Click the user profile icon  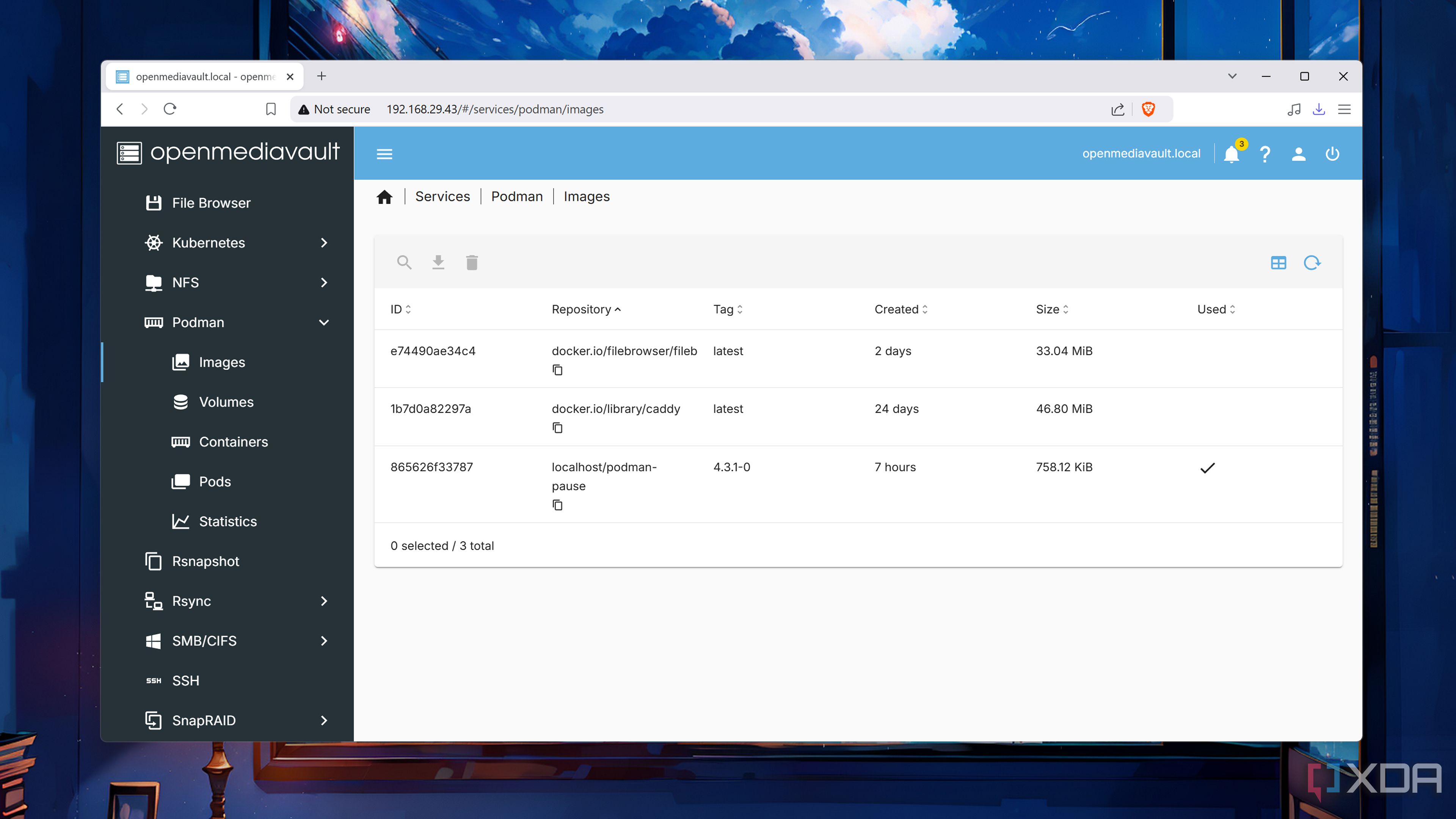(x=1298, y=154)
